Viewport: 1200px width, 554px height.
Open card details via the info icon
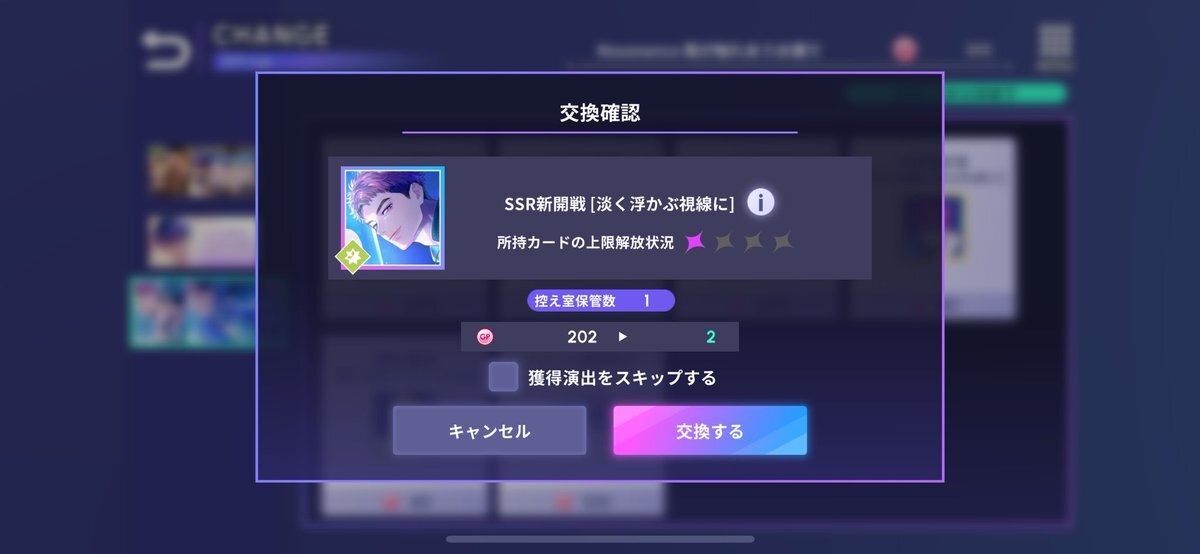coord(761,203)
